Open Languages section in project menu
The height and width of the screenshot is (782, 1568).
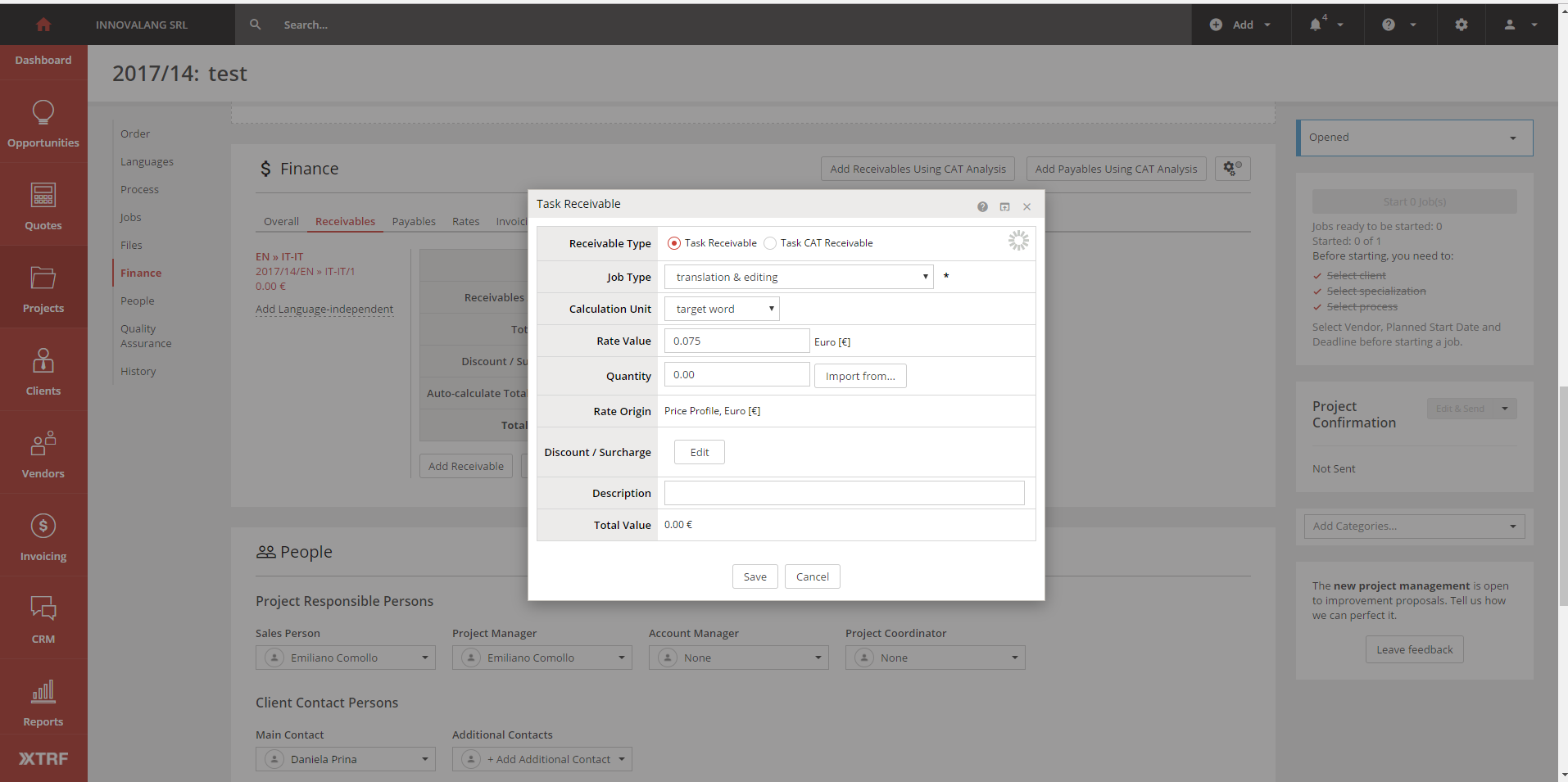pos(147,161)
